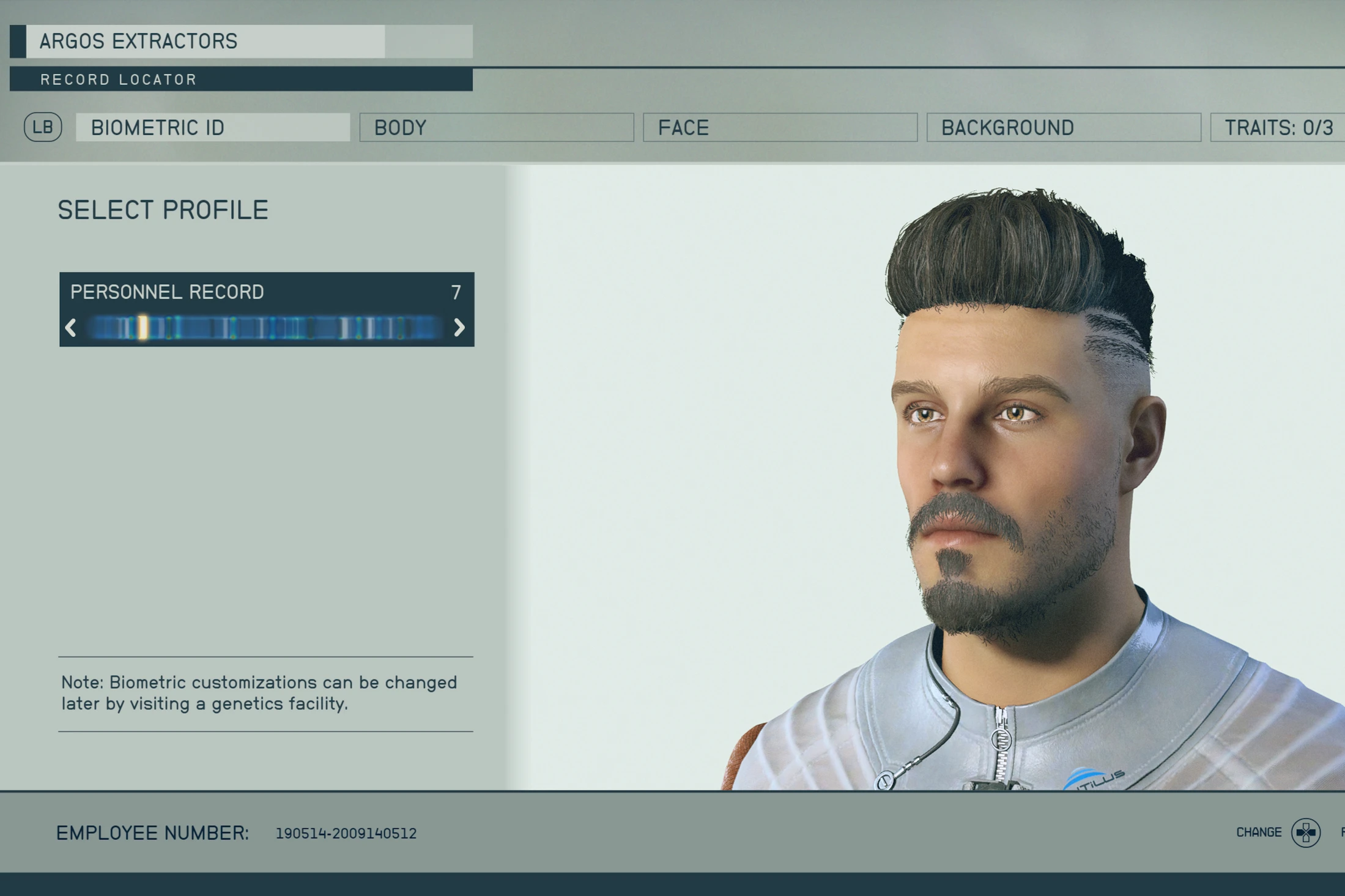
Task: Click the D-pad Change icon
Action: coord(1305,832)
